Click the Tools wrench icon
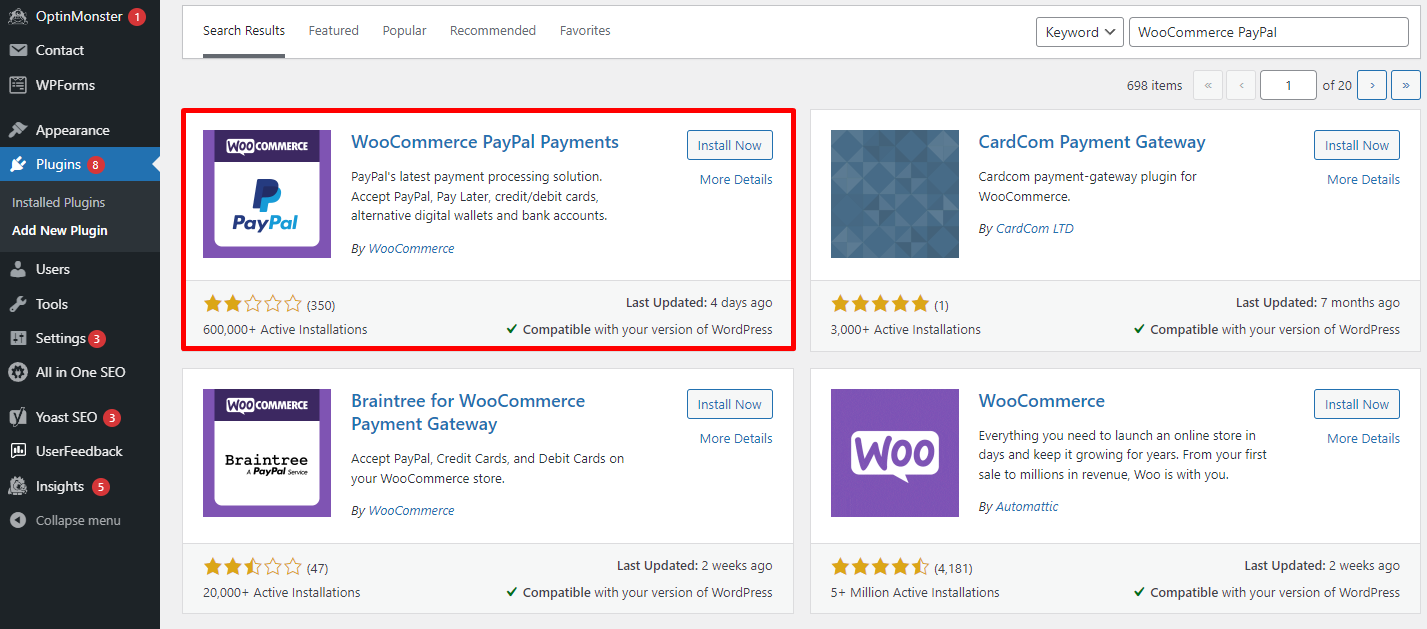This screenshot has height=629, width=1427. pos(18,304)
